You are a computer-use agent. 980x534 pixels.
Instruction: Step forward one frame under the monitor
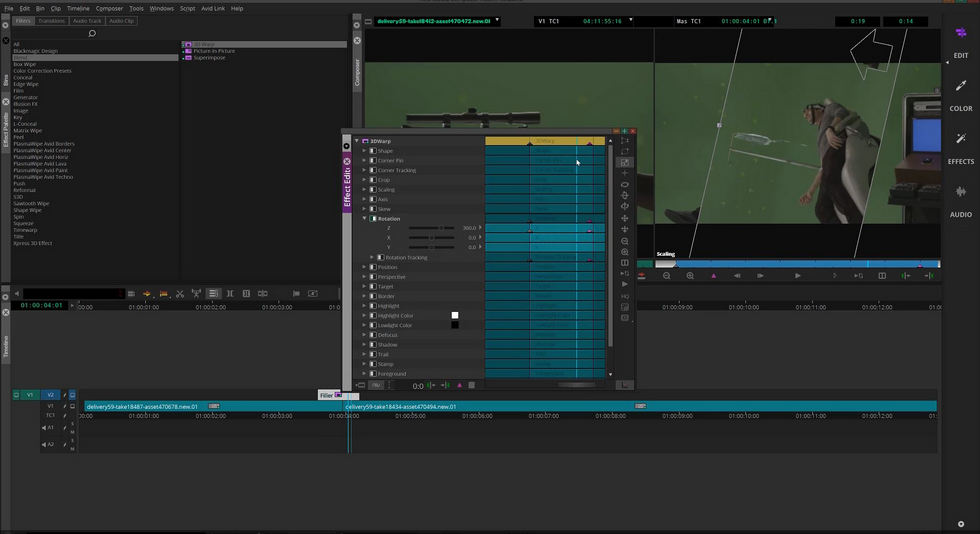tap(760, 276)
